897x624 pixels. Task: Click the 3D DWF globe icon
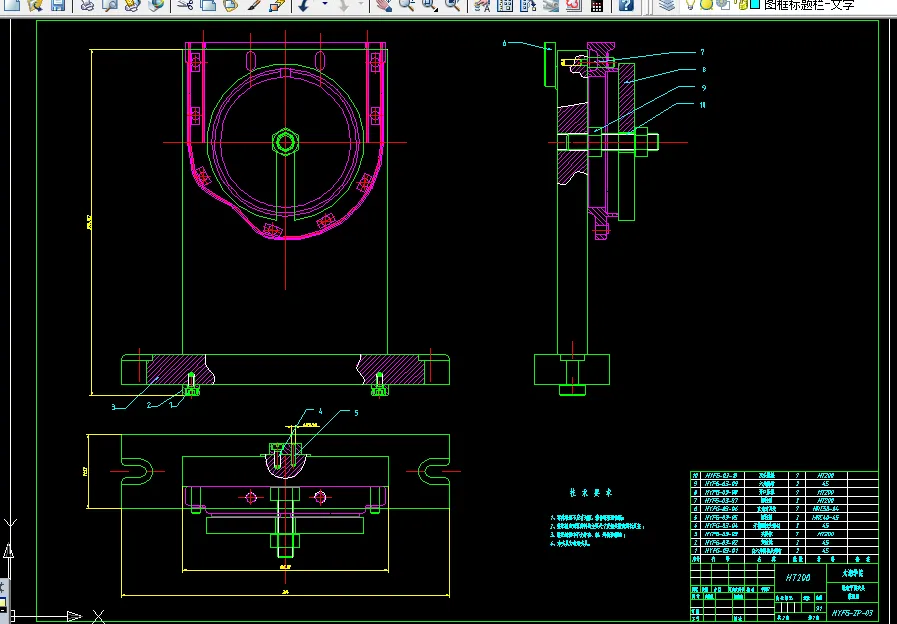[156, 5]
